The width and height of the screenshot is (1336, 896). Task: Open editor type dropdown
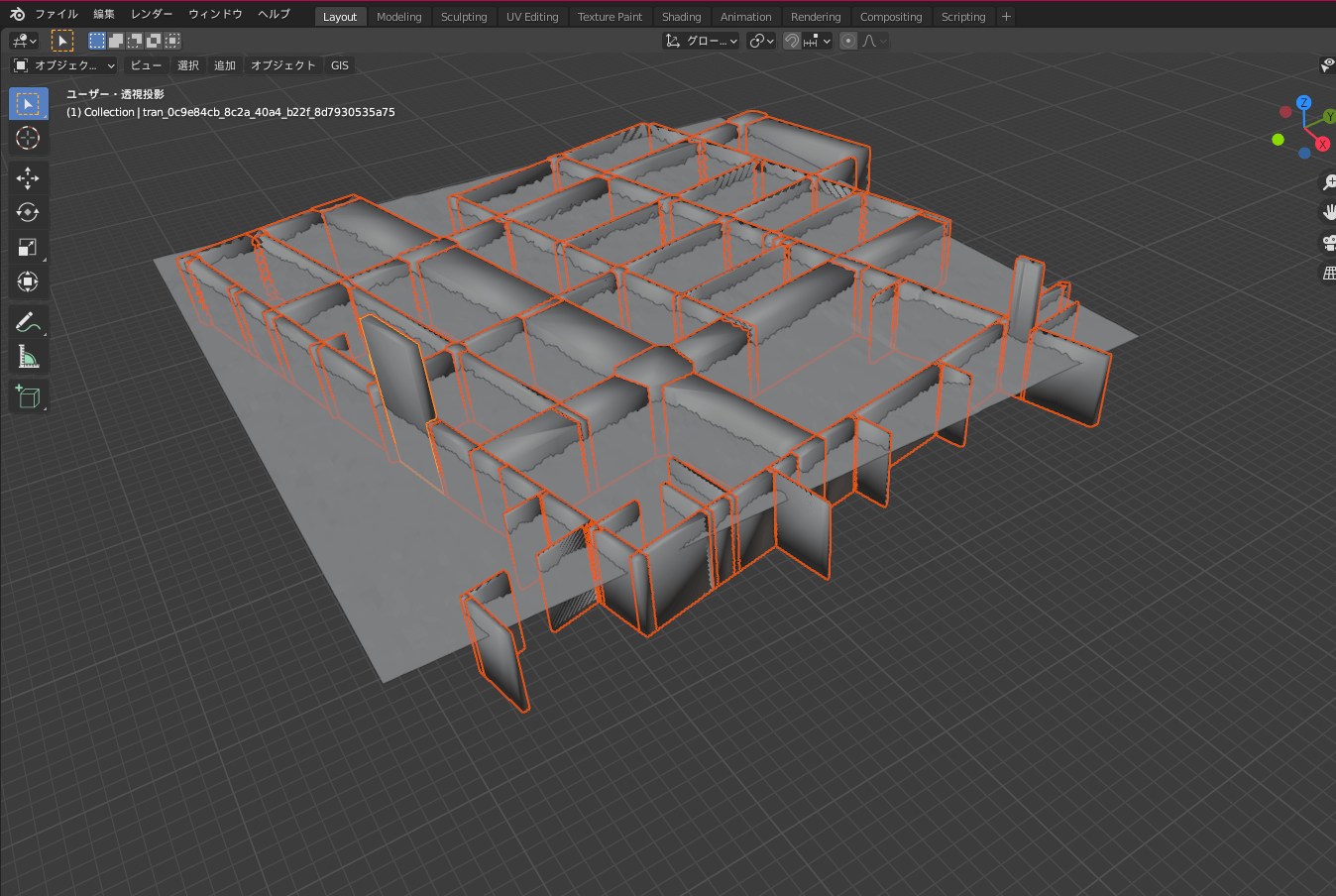point(24,41)
